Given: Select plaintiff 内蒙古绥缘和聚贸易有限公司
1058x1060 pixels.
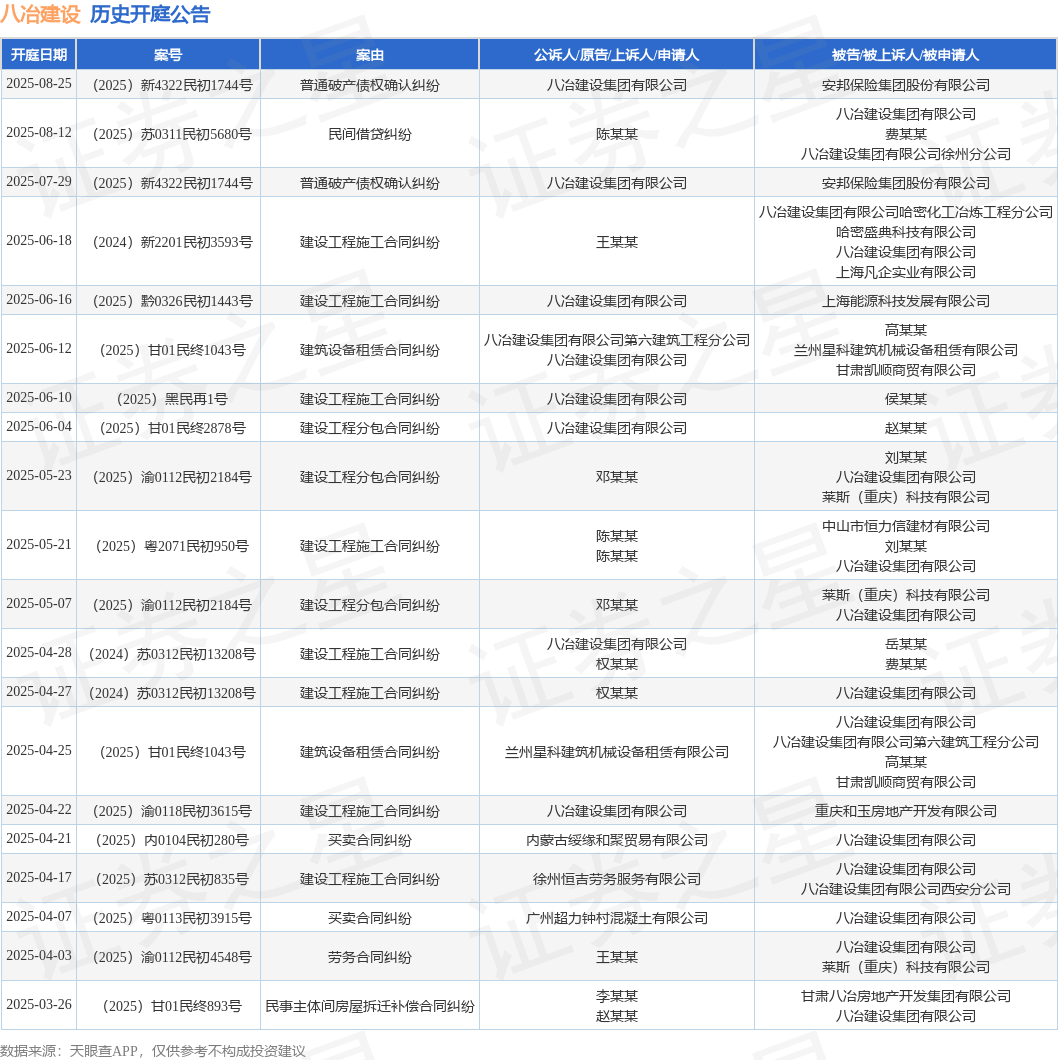Looking at the screenshot, I should [x=617, y=840].
